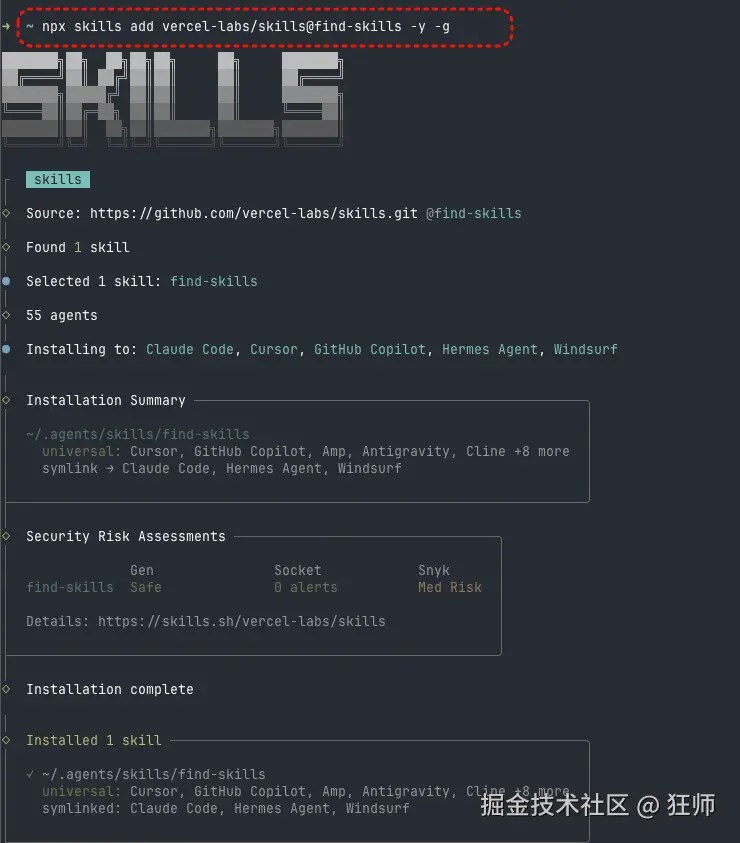Click the 'Found 1 skill' line
The image size is (740, 843).
pos(78,247)
